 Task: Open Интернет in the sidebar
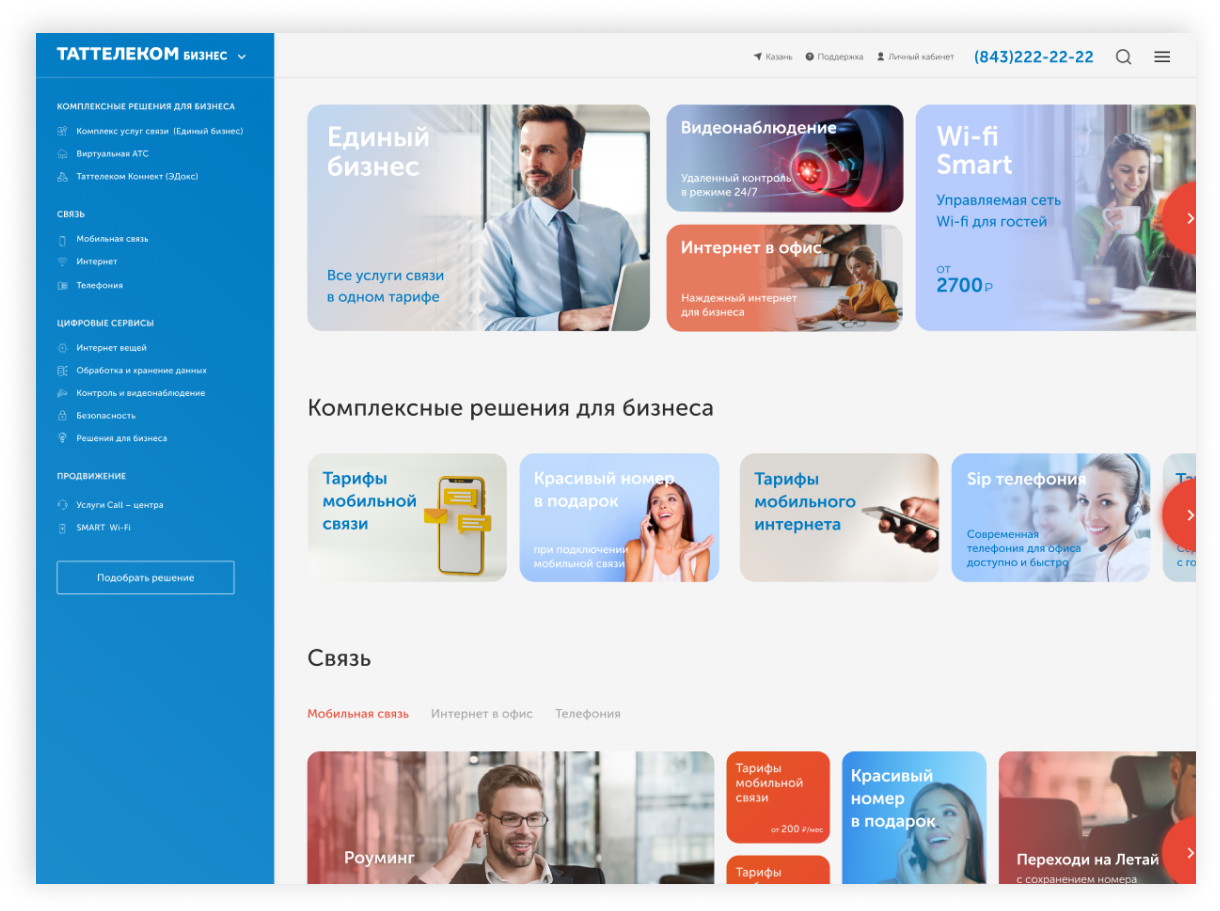(x=97, y=262)
